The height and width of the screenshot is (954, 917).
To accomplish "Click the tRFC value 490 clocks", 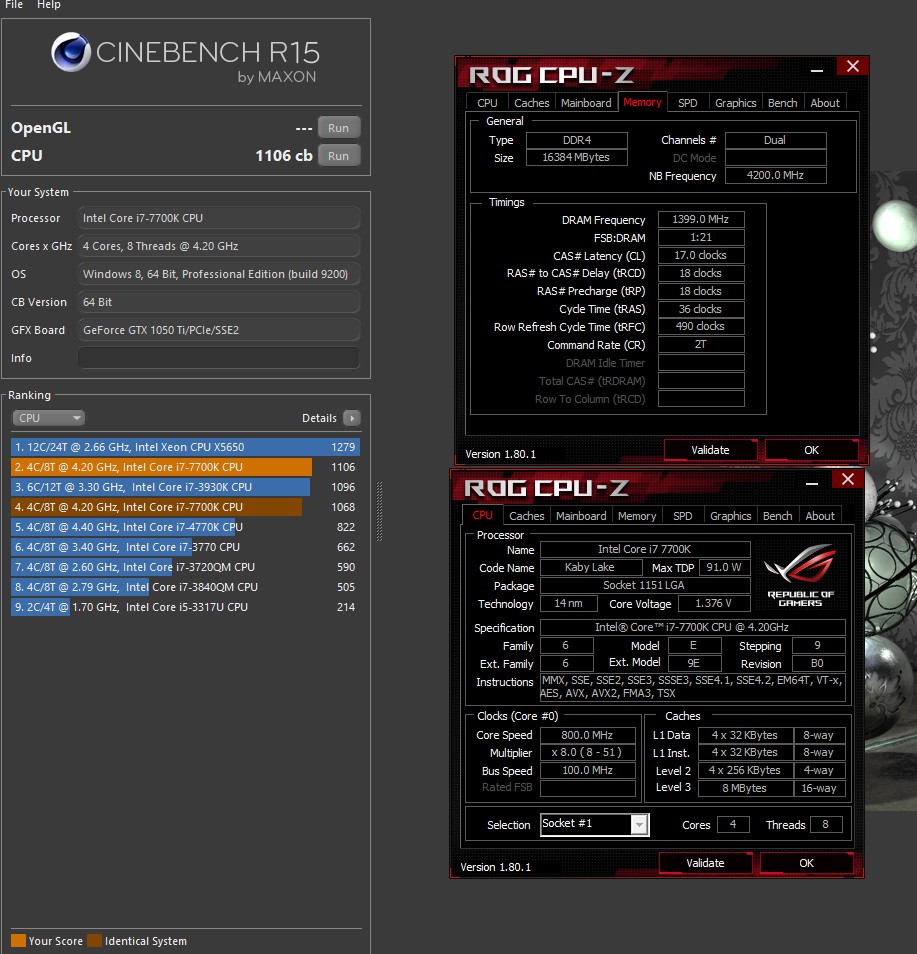I will click(x=701, y=326).
